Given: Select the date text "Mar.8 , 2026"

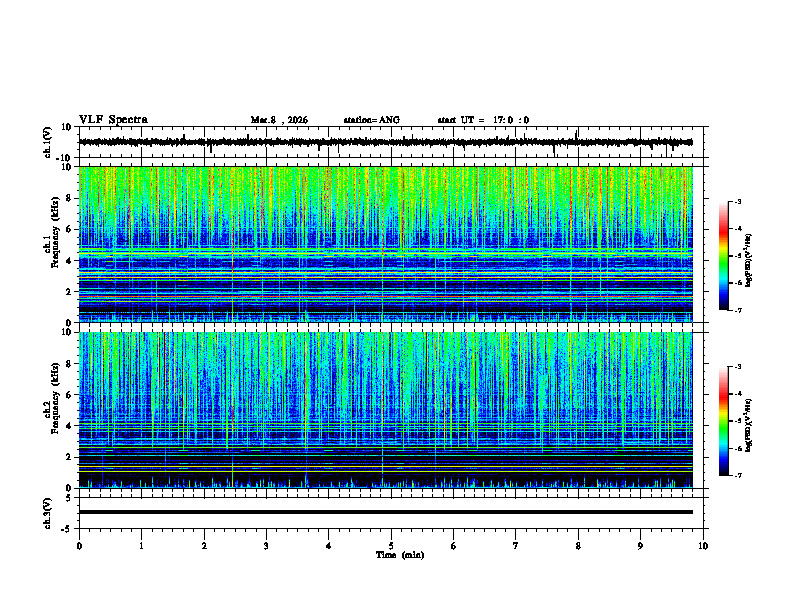Looking at the screenshot, I should pyautogui.click(x=279, y=120).
